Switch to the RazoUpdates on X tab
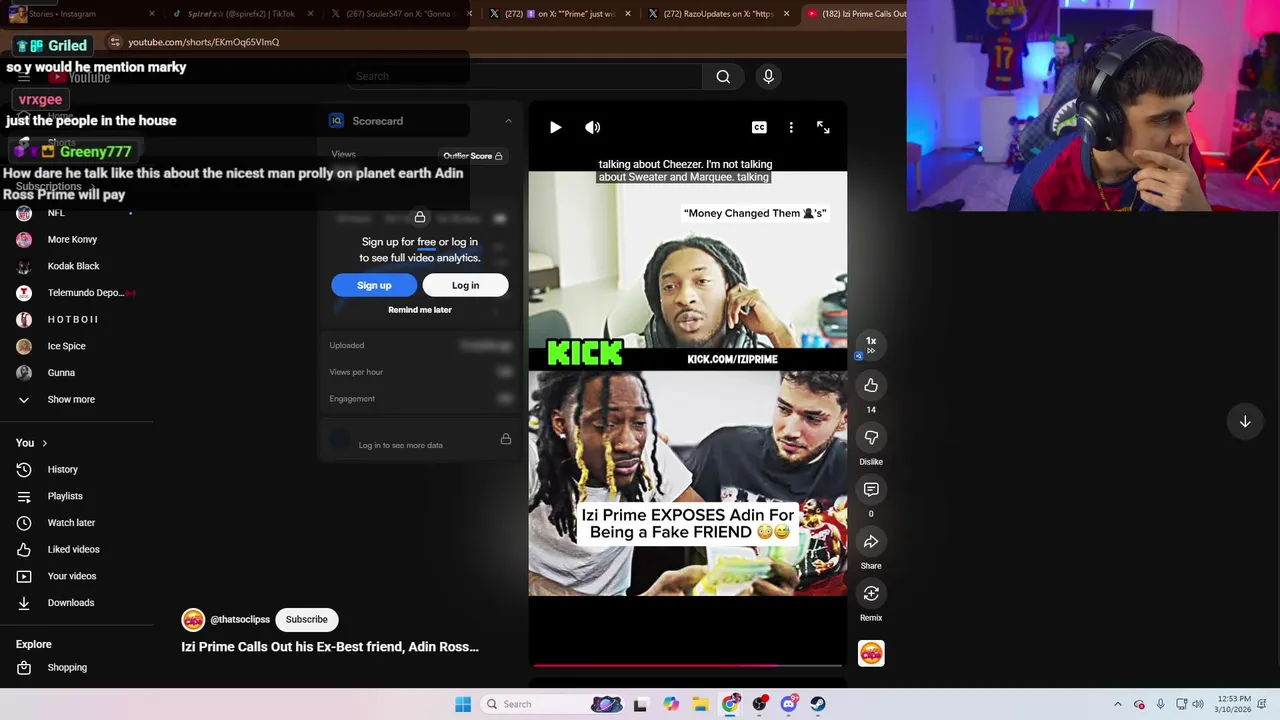Viewport: 1280px width, 720px height. pyautogui.click(x=715, y=14)
